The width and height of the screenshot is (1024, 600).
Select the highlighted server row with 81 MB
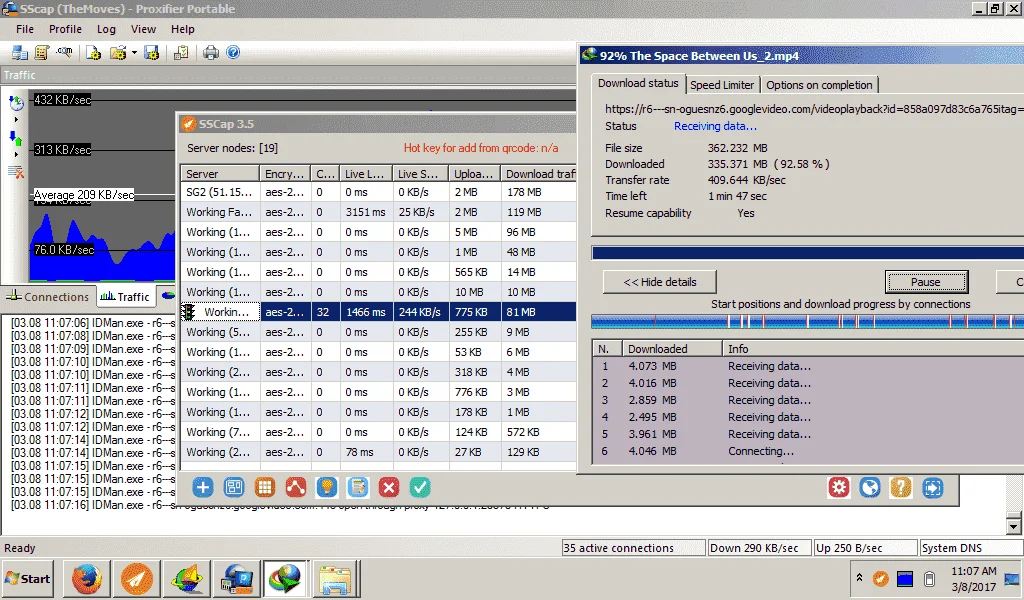pos(379,312)
